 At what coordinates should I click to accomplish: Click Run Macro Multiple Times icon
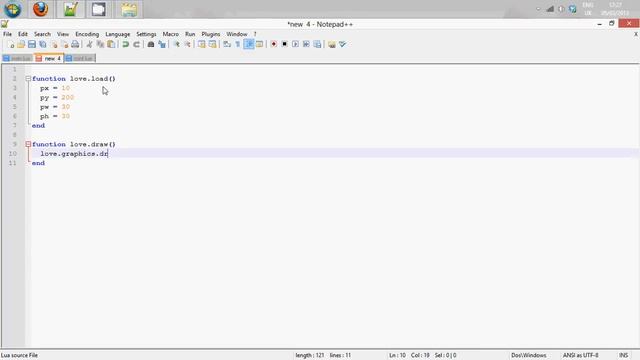coord(306,44)
